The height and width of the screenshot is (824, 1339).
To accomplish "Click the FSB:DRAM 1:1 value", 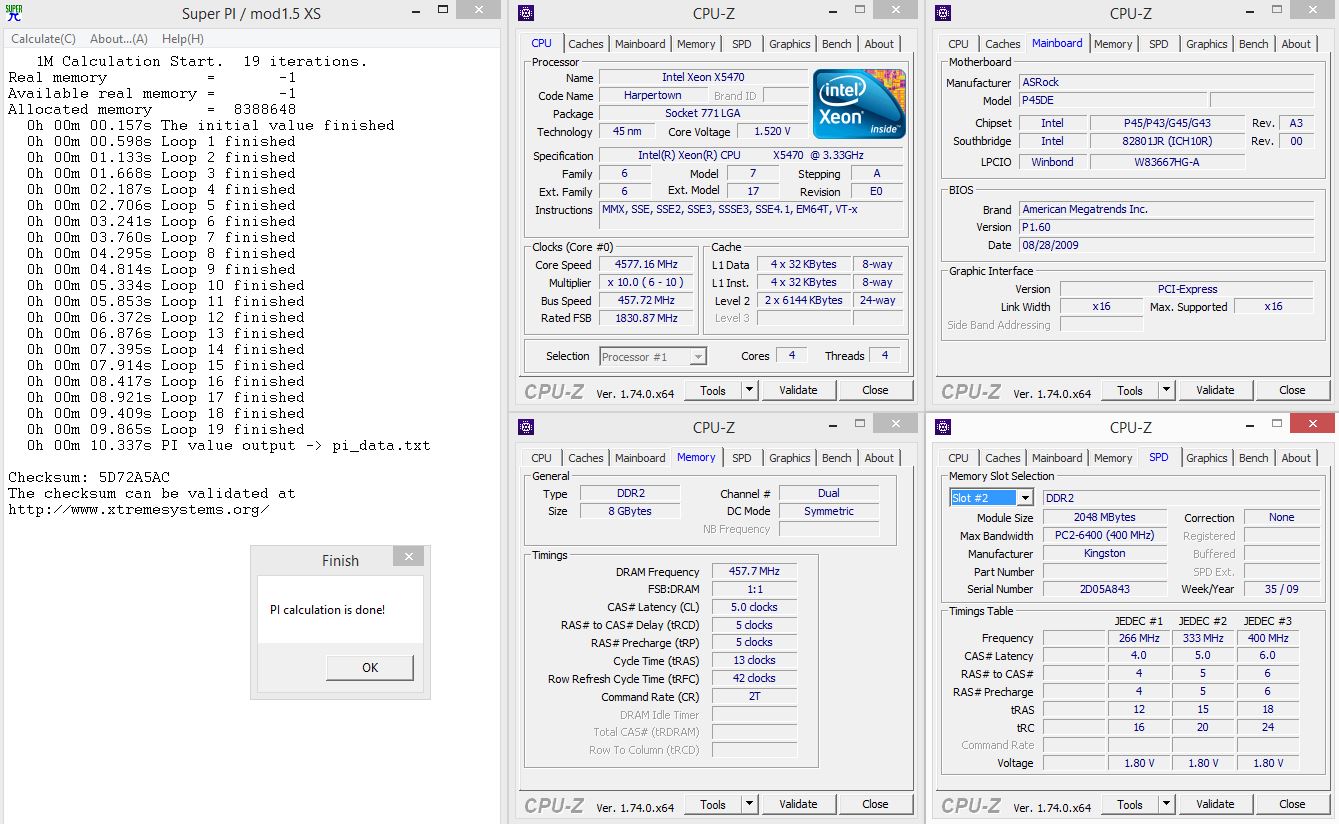I will click(754, 589).
